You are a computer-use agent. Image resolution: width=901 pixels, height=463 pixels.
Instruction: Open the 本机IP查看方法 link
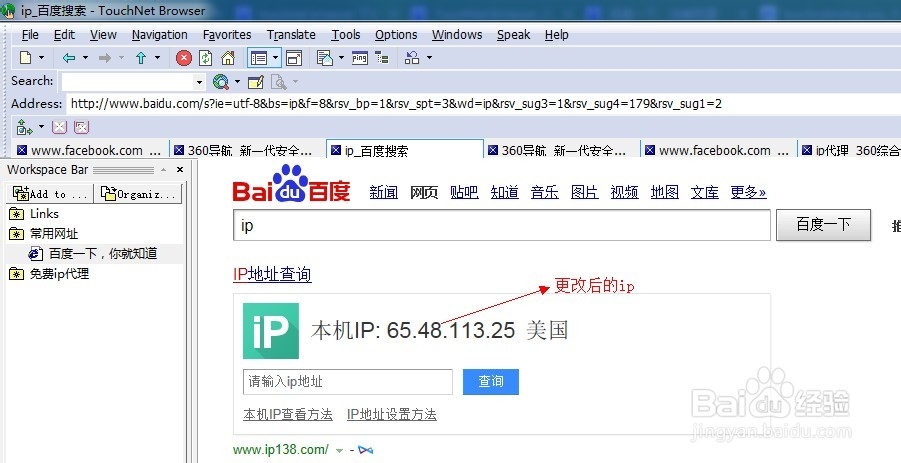[287, 414]
